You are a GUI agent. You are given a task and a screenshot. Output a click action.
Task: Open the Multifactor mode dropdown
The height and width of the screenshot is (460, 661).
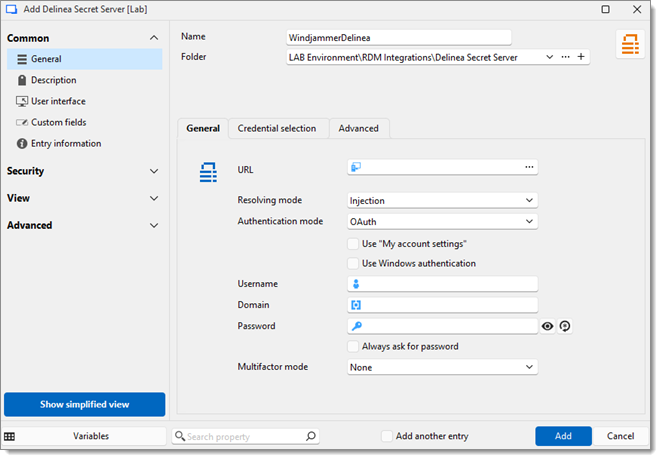pos(443,367)
